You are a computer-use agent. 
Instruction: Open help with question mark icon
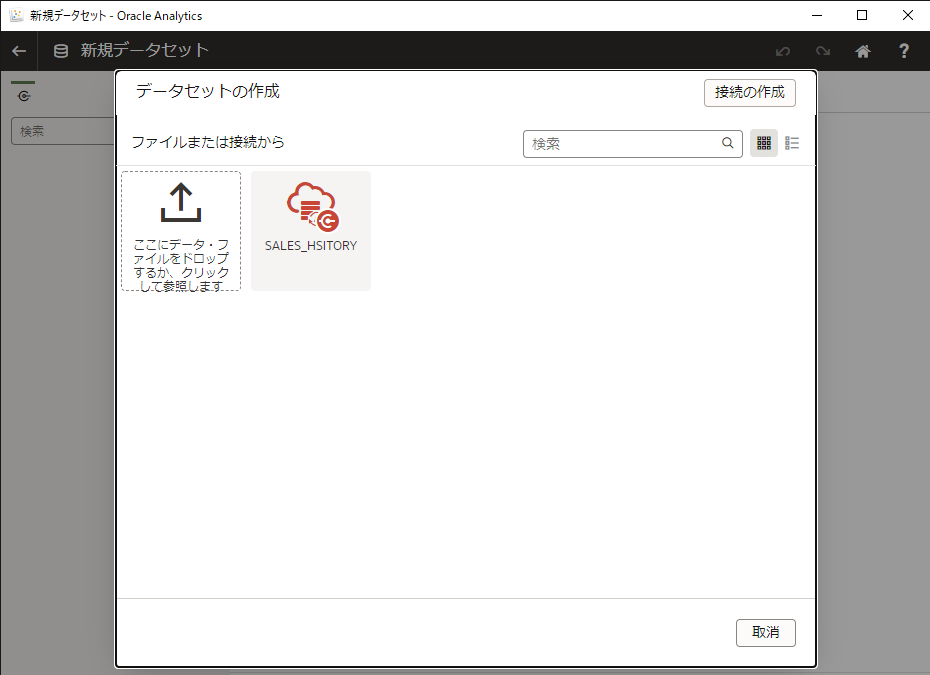(x=904, y=51)
